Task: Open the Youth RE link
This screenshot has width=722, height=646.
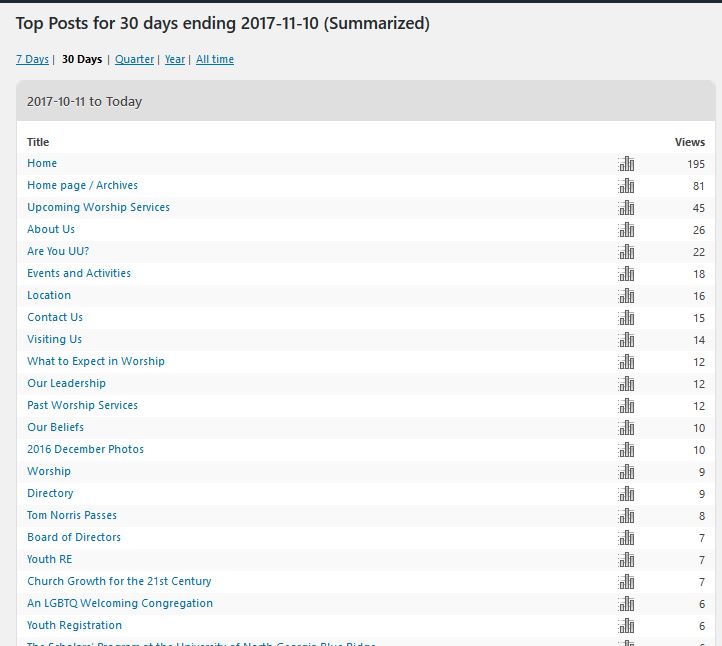Action: click(x=49, y=559)
